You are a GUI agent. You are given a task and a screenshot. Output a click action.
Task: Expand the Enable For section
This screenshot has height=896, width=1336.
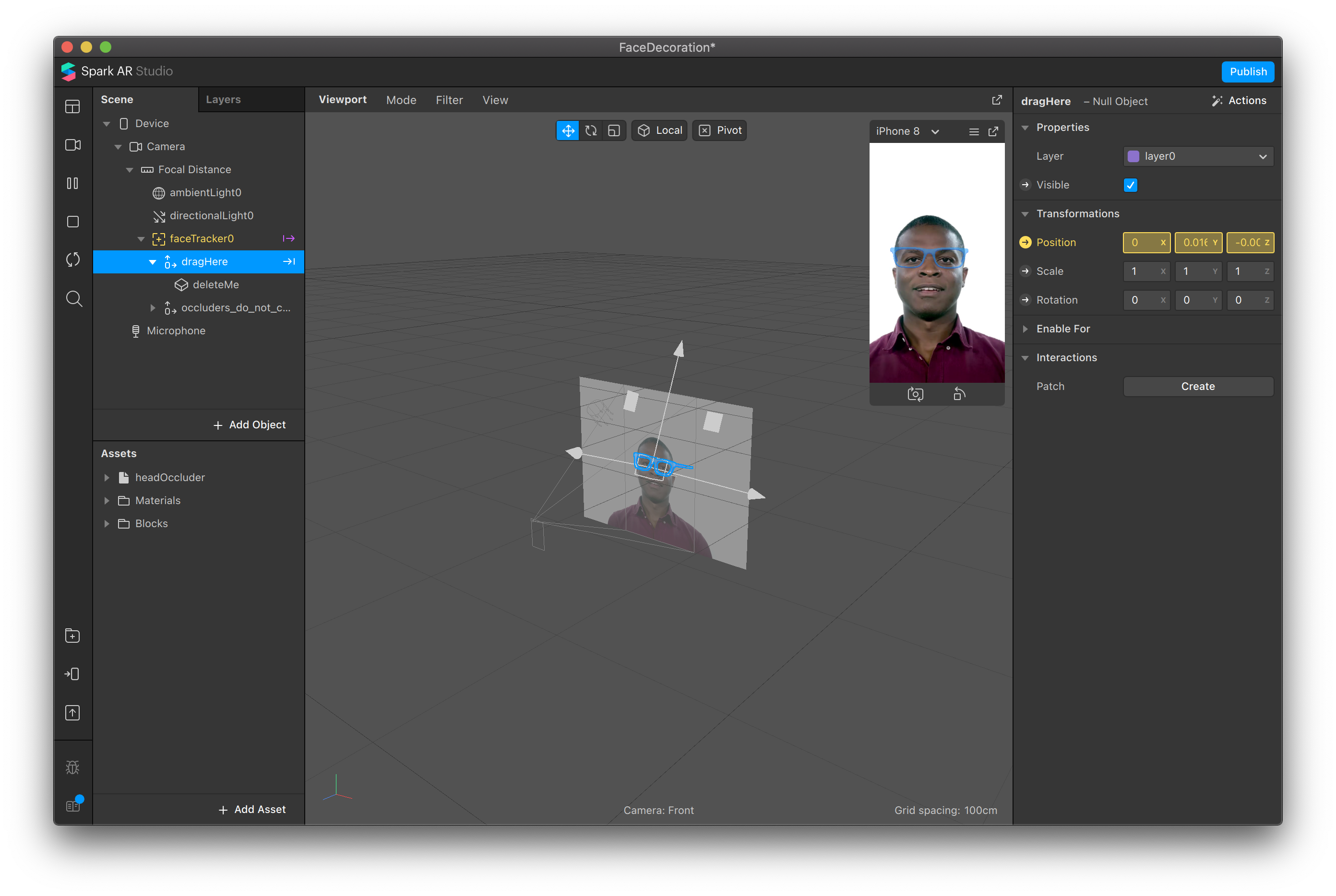(1062, 329)
